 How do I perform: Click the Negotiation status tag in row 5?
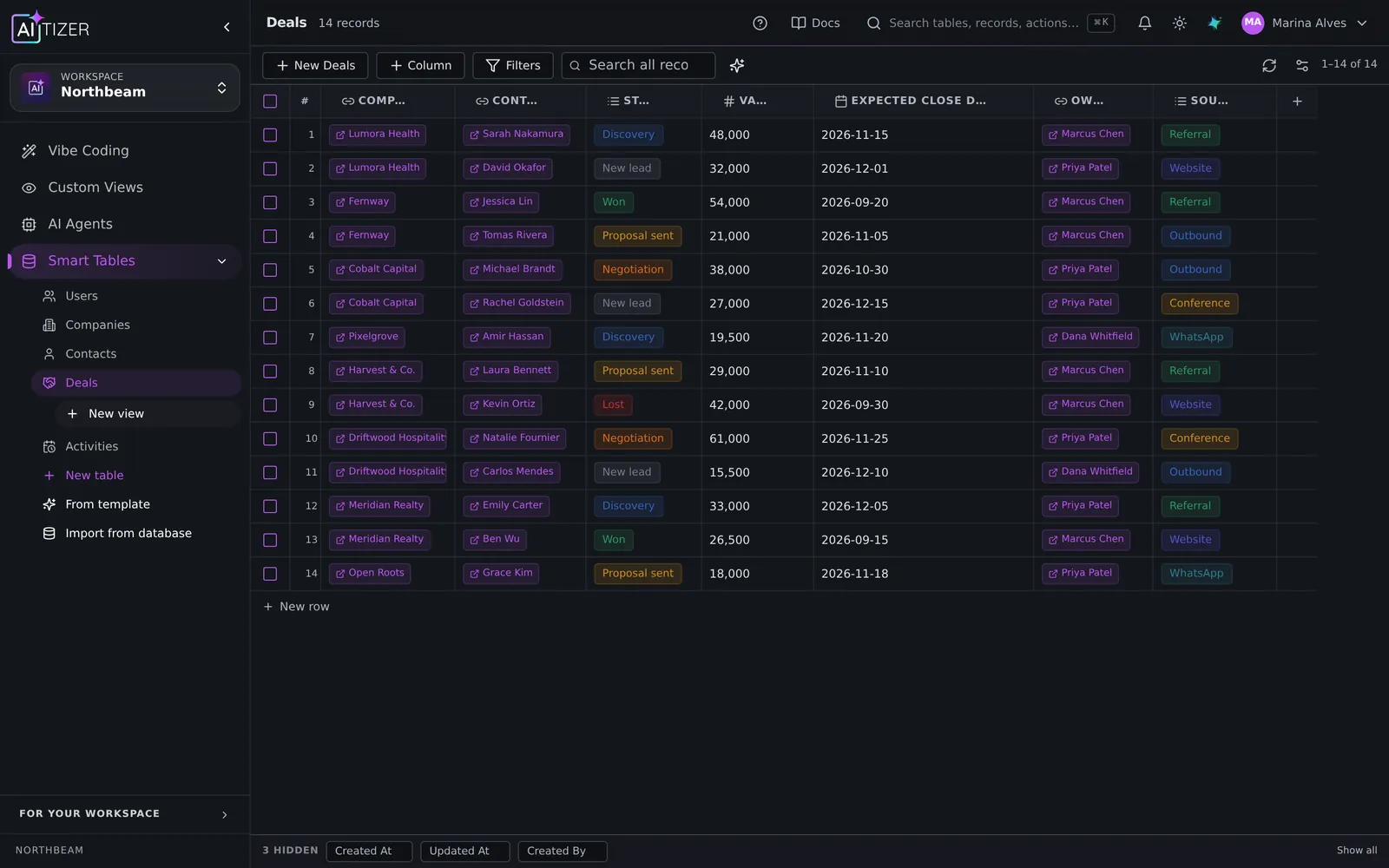coord(633,270)
